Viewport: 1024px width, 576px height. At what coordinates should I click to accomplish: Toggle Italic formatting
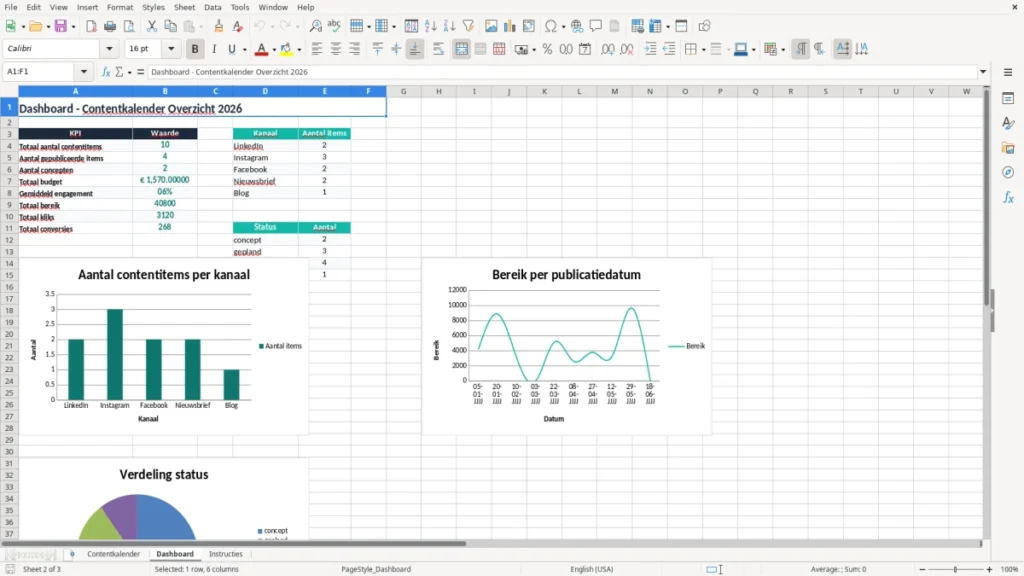pyautogui.click(x=214, y=49)
